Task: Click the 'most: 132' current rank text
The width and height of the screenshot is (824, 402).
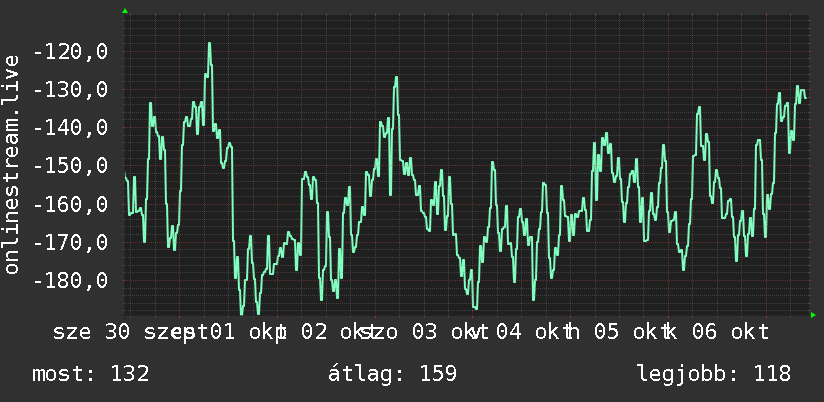Action: tap(91, 374)
